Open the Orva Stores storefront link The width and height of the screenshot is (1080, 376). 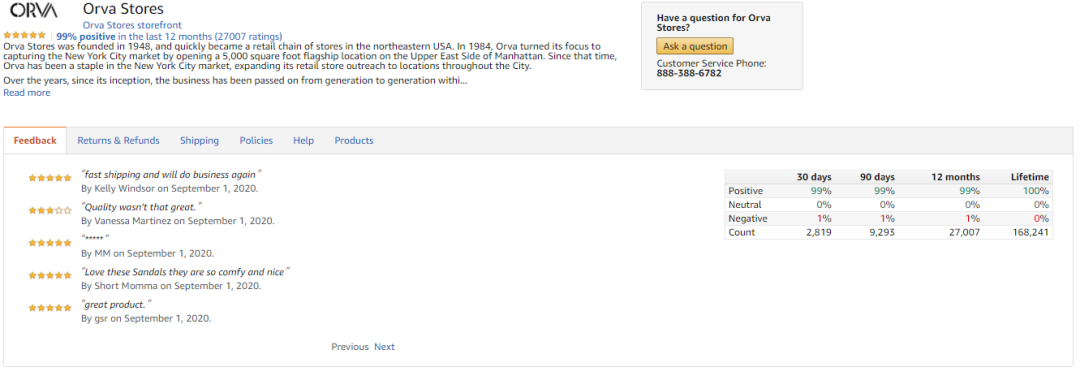(132, 25)
